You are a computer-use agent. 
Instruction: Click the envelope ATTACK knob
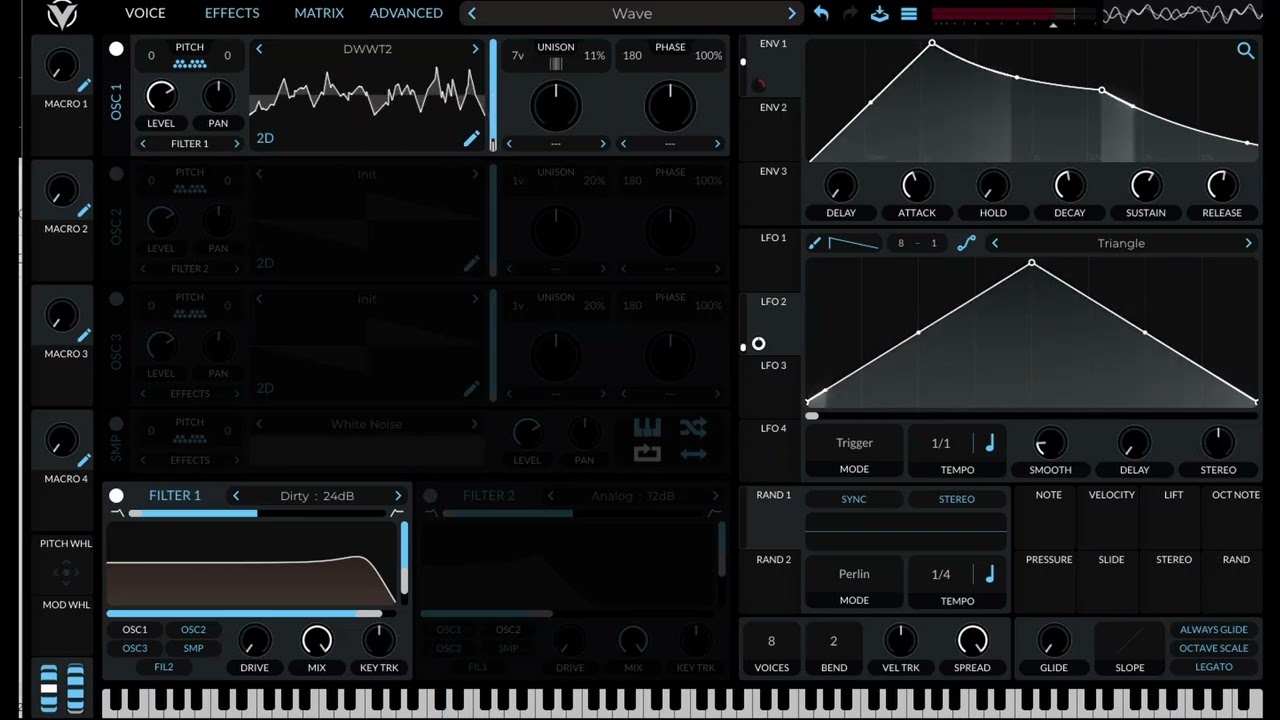click(x=917, y=186)
